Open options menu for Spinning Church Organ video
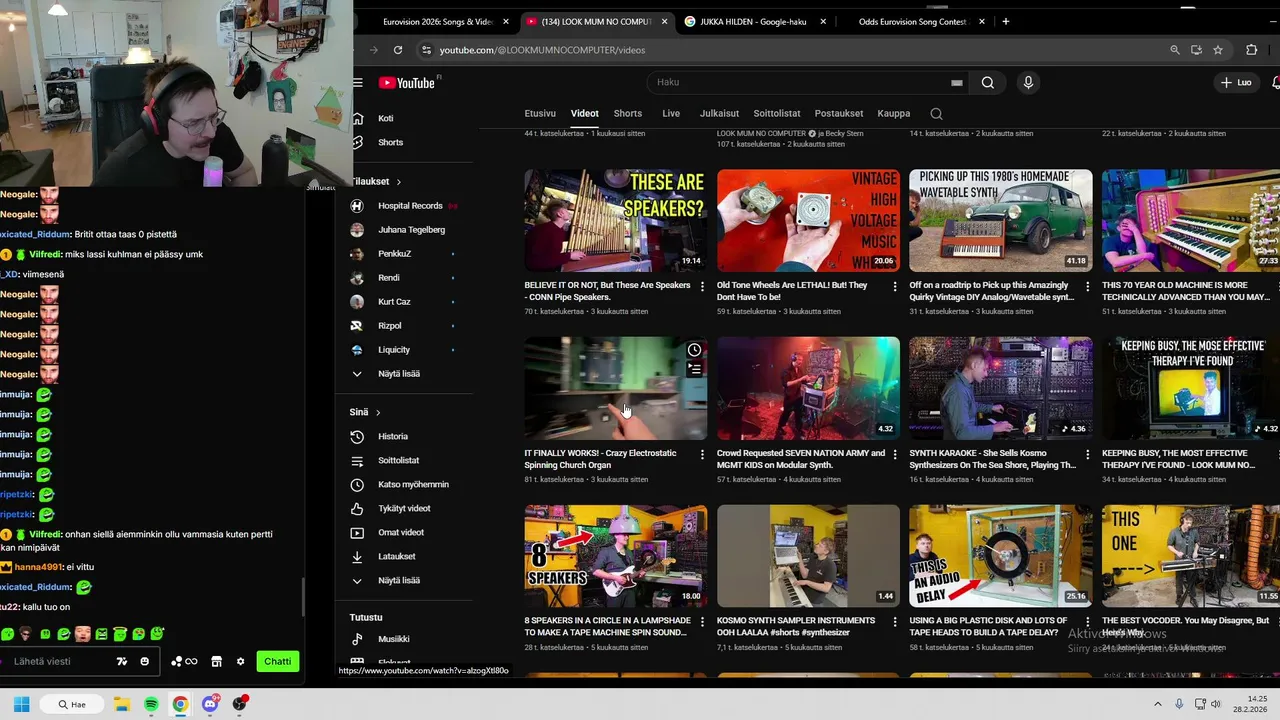The height and width of the screenshot is (720, 1280). coord(702,455)
